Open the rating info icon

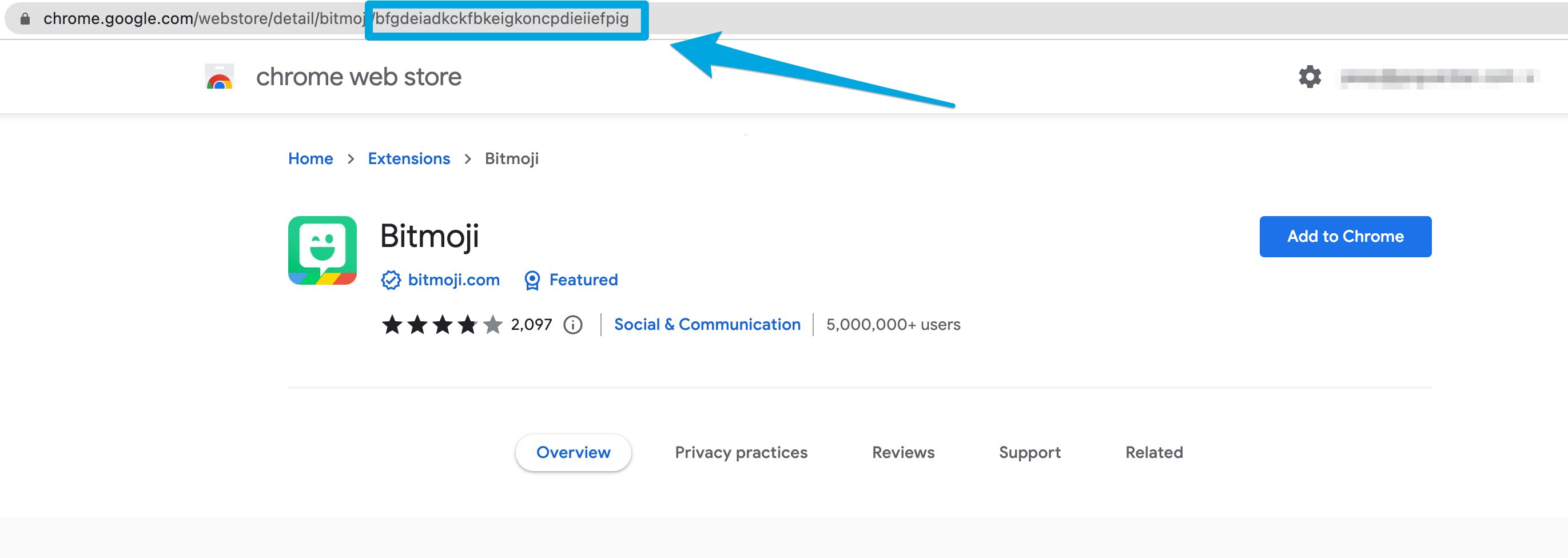click(x=573, y=324)
